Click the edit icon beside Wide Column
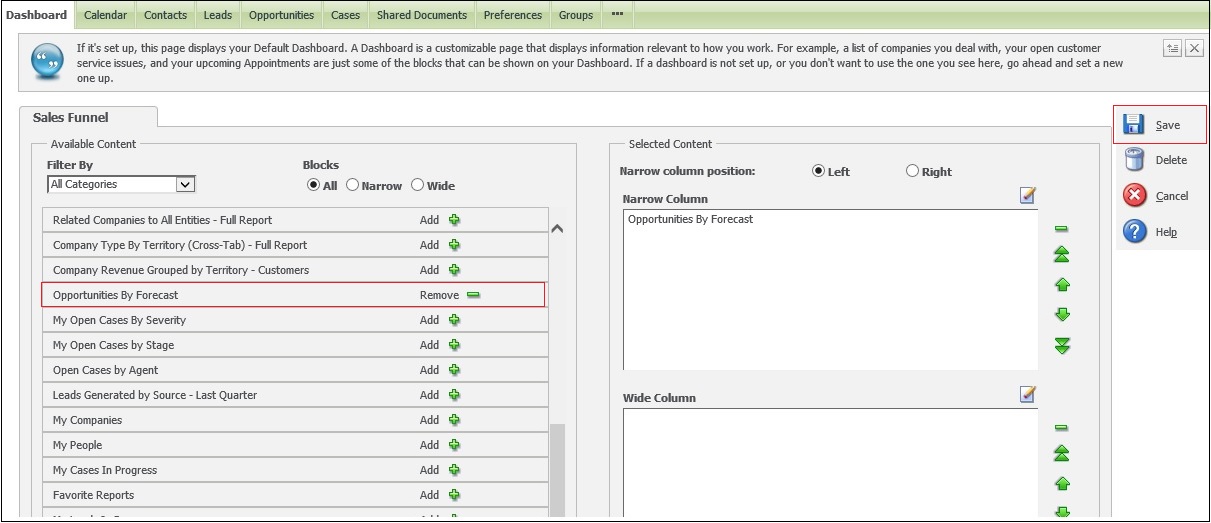This screenshot has height=523, width=1211. point(1028,395)
